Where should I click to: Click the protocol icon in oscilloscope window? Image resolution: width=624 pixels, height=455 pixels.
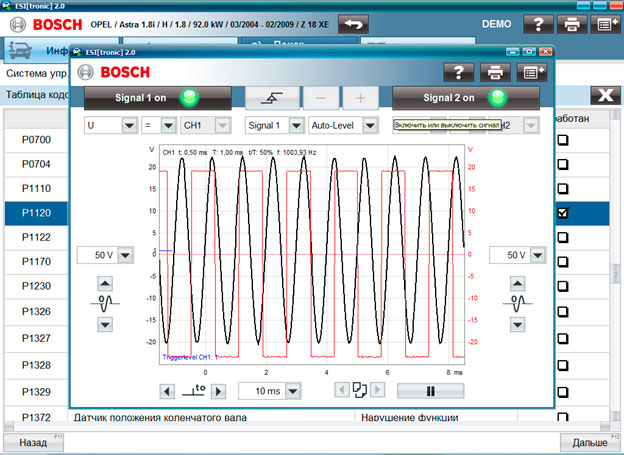[x=532, y=72]
